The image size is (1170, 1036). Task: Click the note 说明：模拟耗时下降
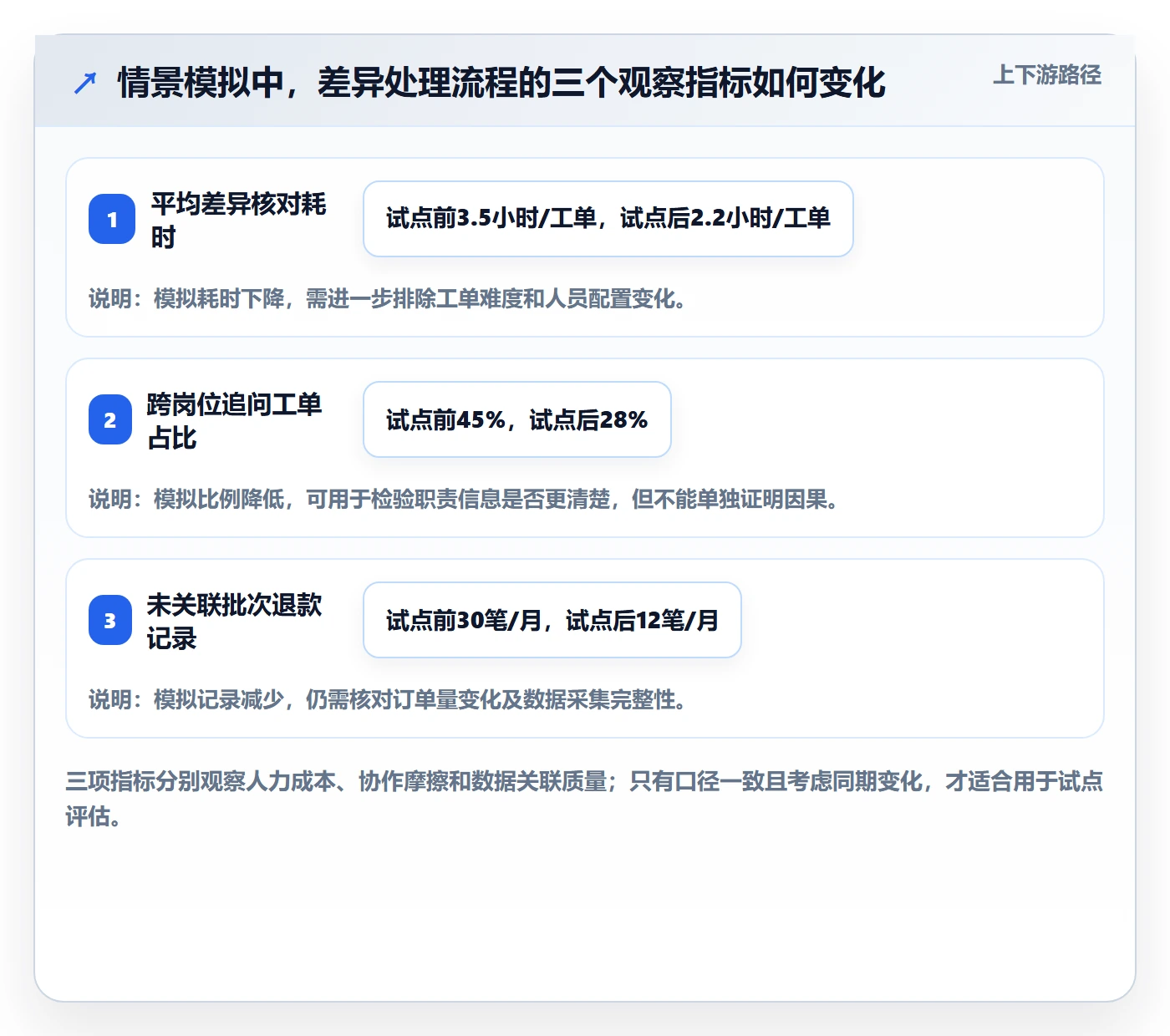pos(389,298)
